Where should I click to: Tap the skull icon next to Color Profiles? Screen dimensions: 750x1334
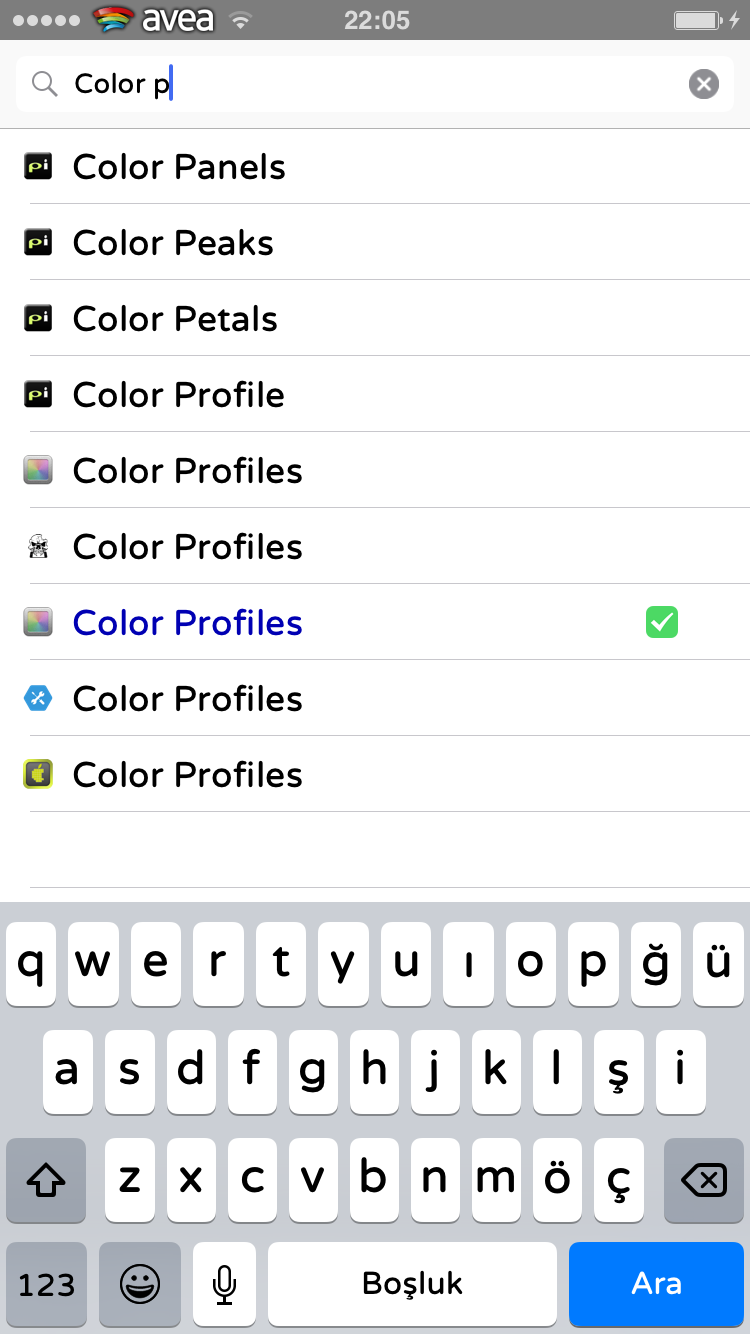click(x=38, y=547)
